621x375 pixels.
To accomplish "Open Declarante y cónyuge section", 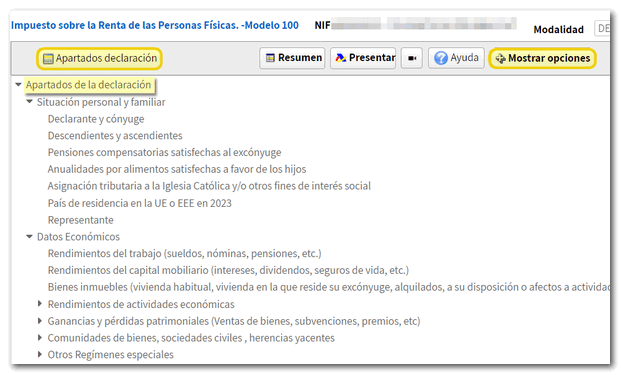I will click(x=96, y=119).
